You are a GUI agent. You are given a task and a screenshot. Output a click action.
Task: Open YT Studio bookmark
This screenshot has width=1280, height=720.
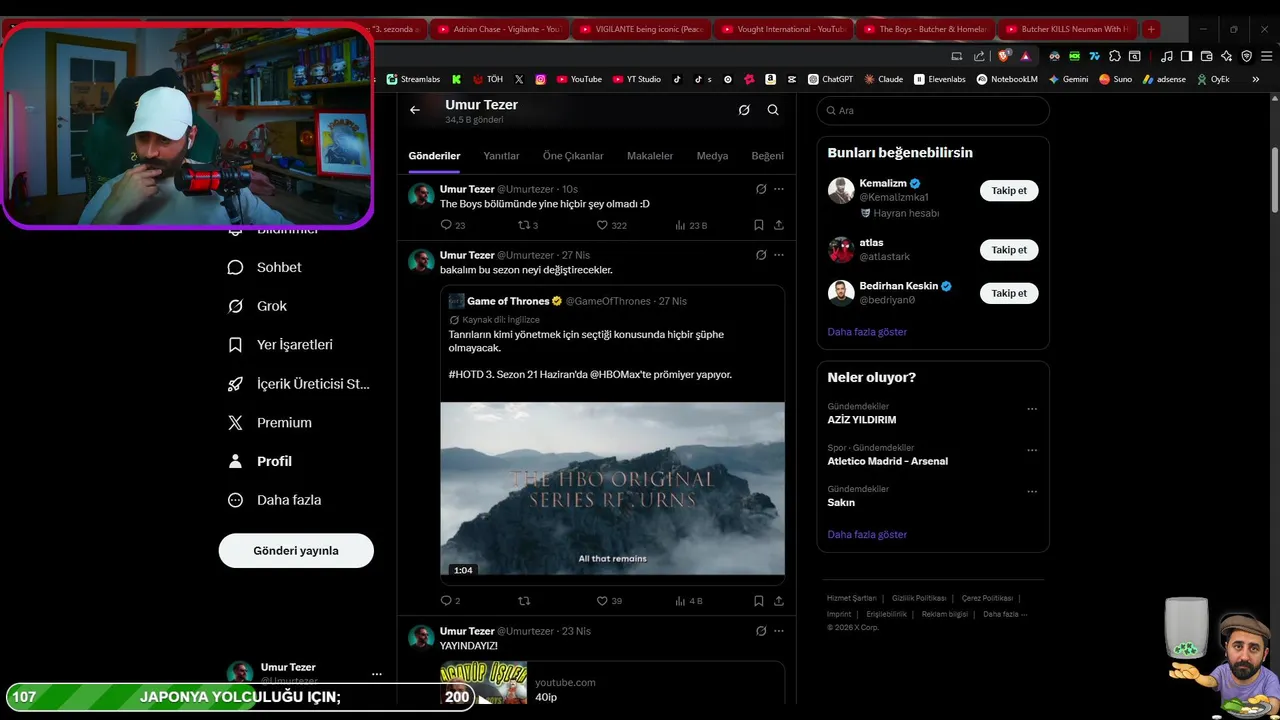[637, 79]
